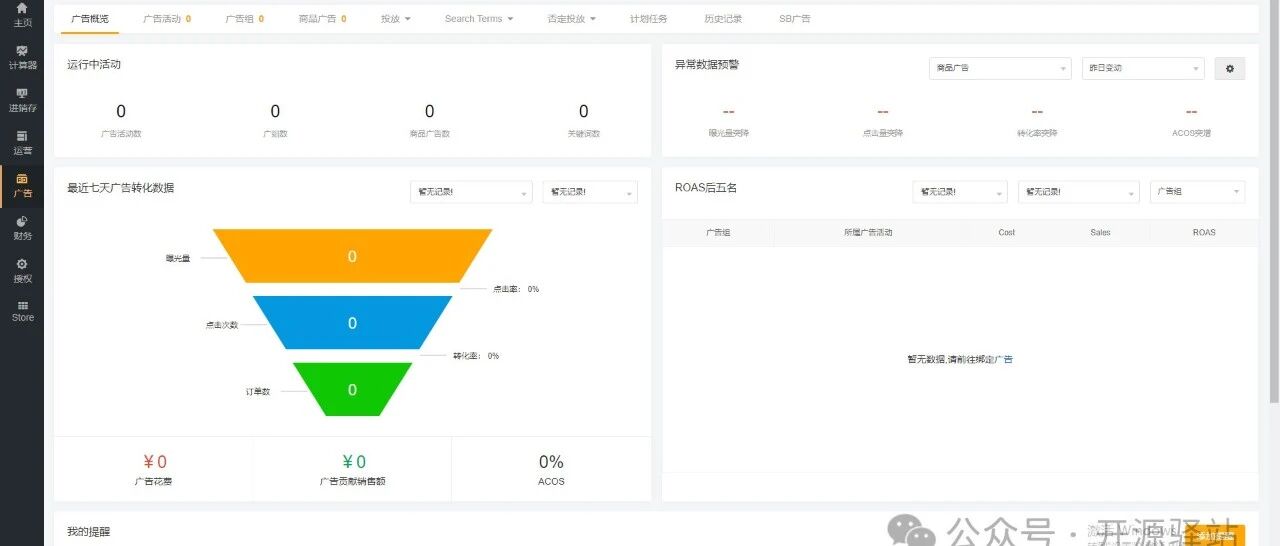Screen dimensions: 1280x546
Task: Open the SB广告 tab
Action: coord(795,19)
